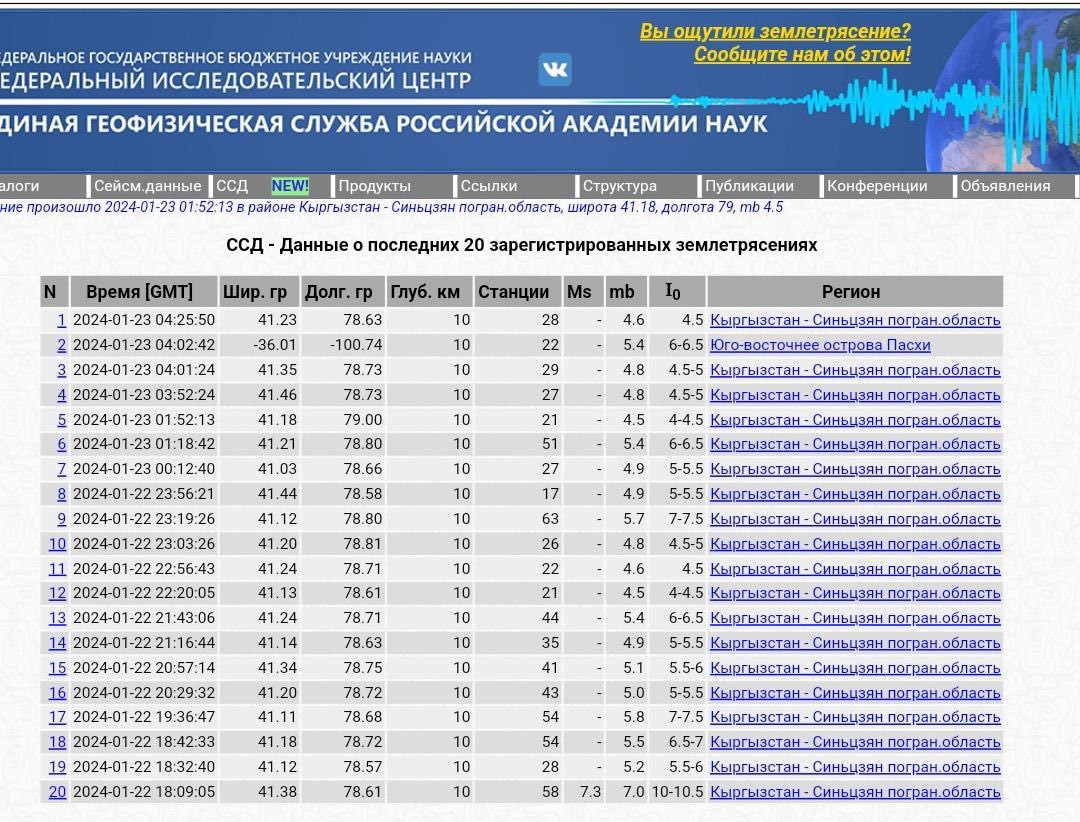Open the region link for the 01:18:42 event
The image size is (1080, 822).
click(x=855, y=444)
